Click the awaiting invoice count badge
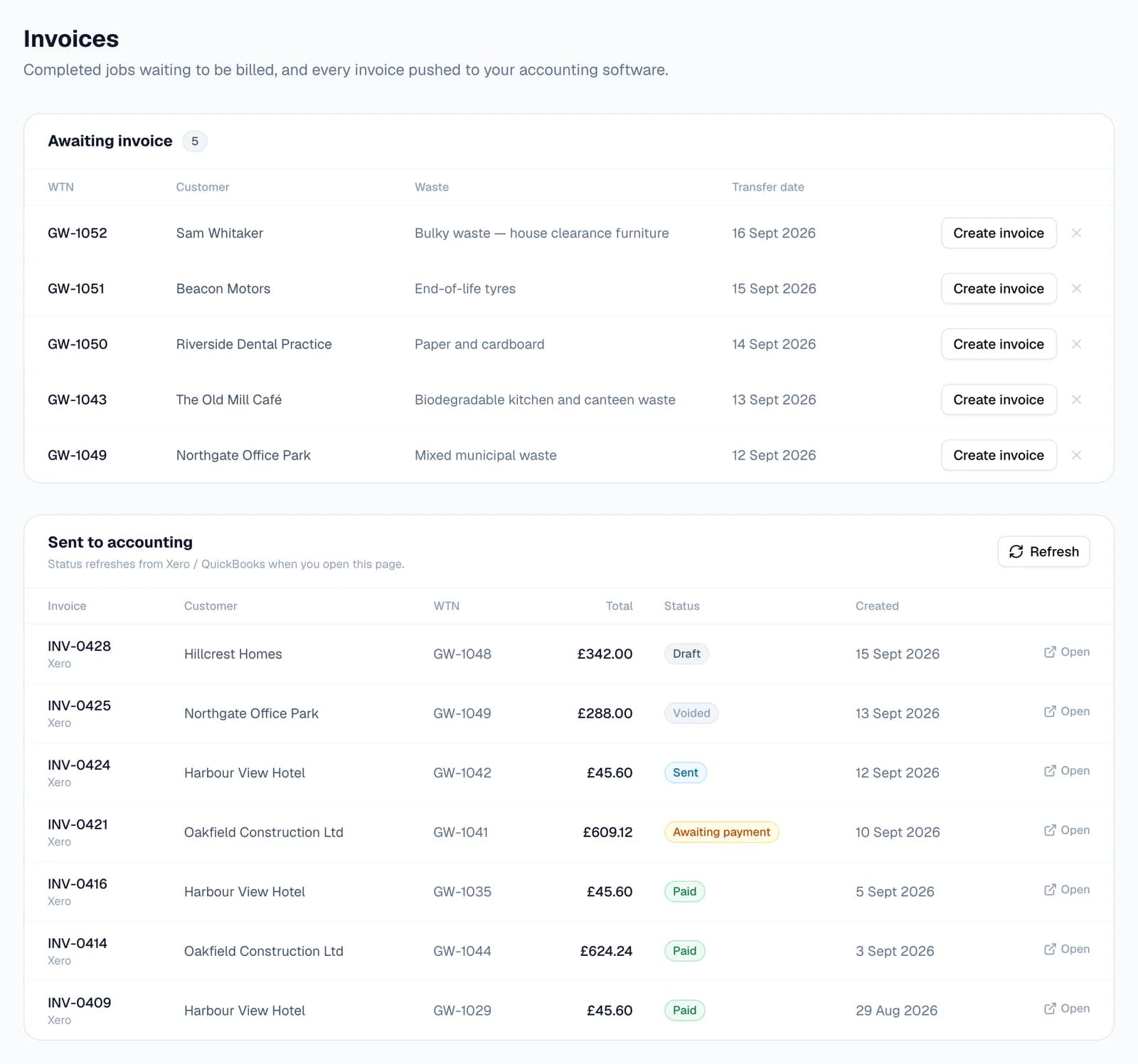Screen dimensions: 1138x1064 pyautogui.click(x=195, y=141)
